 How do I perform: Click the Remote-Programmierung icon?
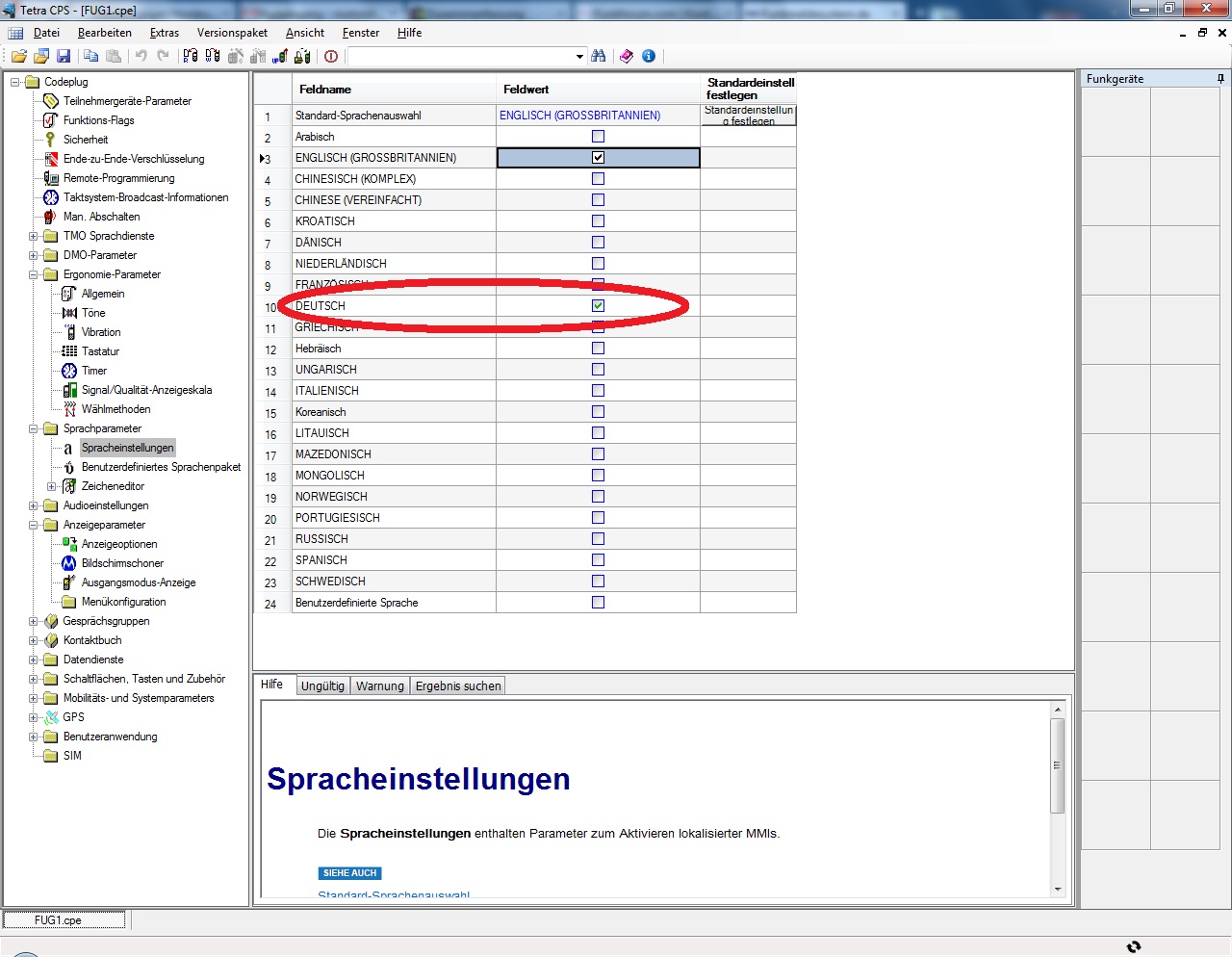[x=51, y=178]
